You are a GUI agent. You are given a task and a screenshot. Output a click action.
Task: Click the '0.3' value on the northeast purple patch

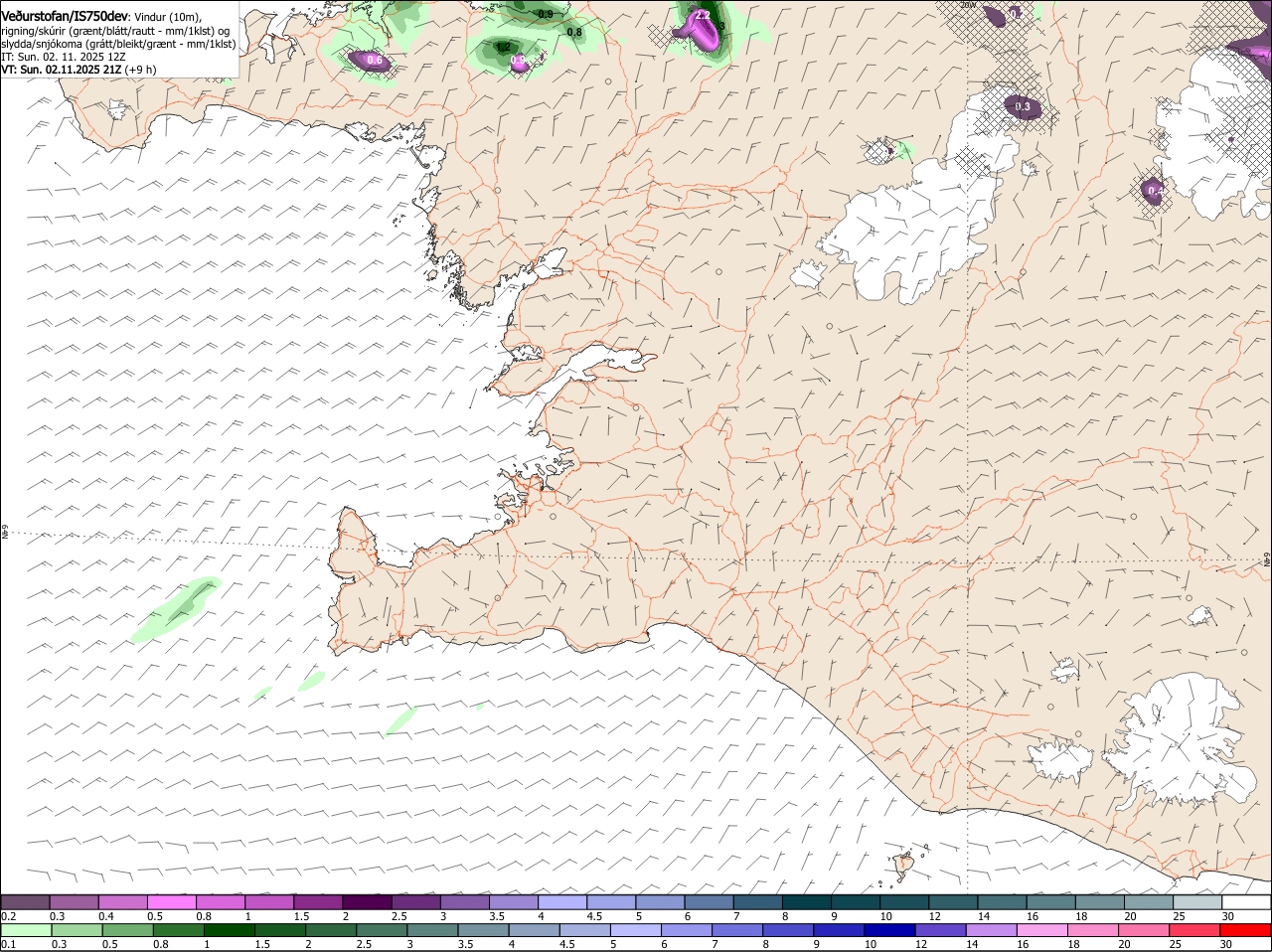[1023, 106]
